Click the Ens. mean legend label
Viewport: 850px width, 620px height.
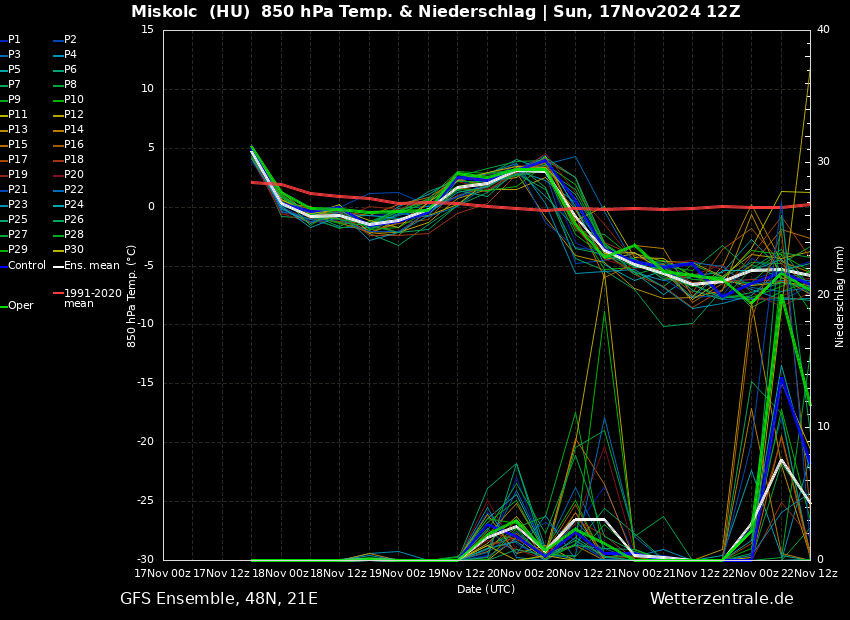pyautogui.click(x=91, y=266)
